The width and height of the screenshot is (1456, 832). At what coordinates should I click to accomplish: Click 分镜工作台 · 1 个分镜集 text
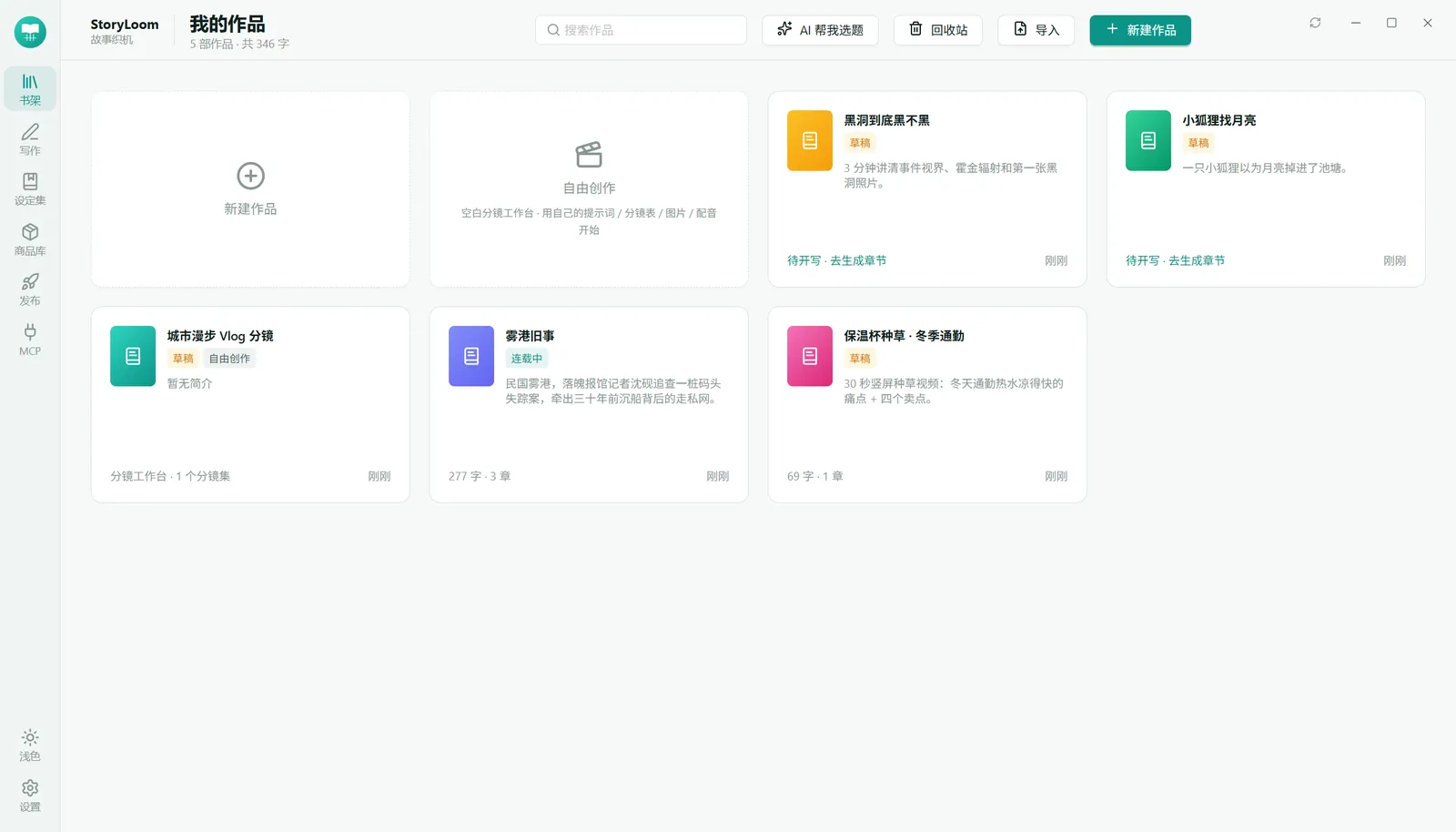tap(170, 476)
